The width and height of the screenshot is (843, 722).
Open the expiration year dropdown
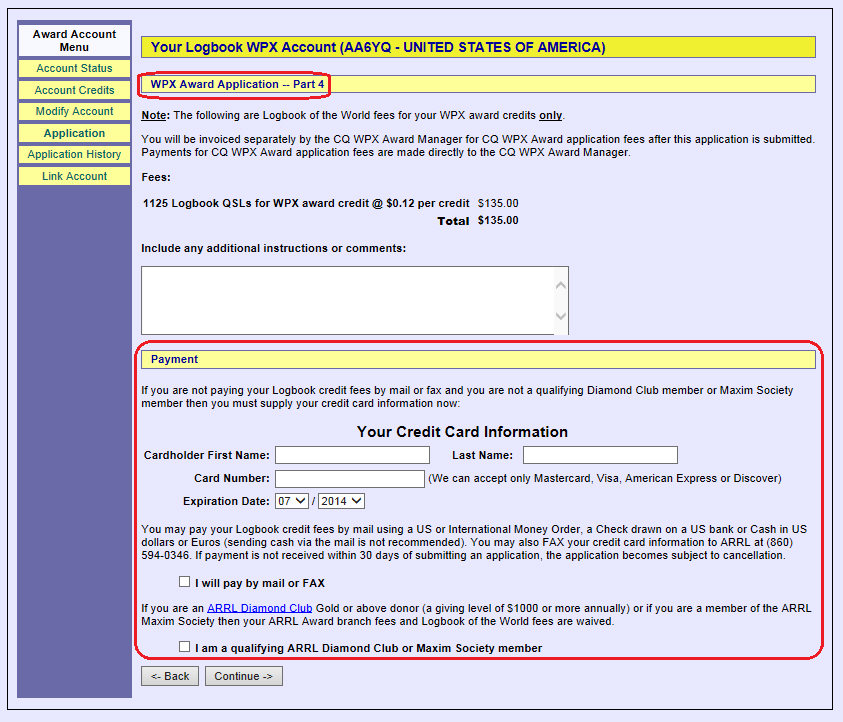(x=341, y=501)
